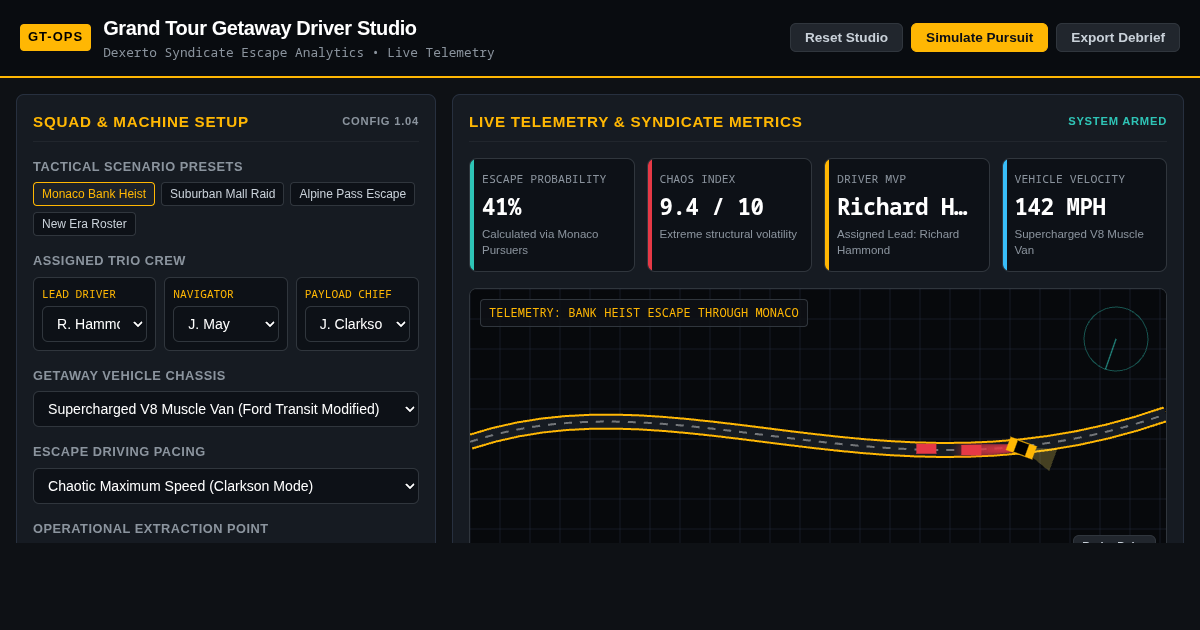Click the Operational Extraction Point heading
This screenshot has width=1200, height=630.
[151, 528]
